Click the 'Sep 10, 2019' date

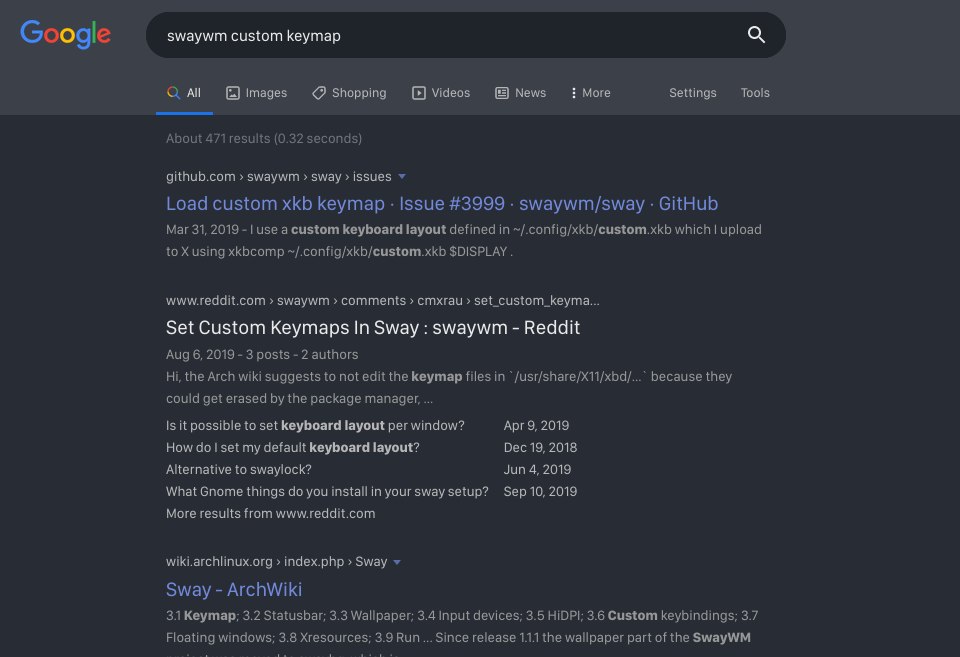pos(541,492)
